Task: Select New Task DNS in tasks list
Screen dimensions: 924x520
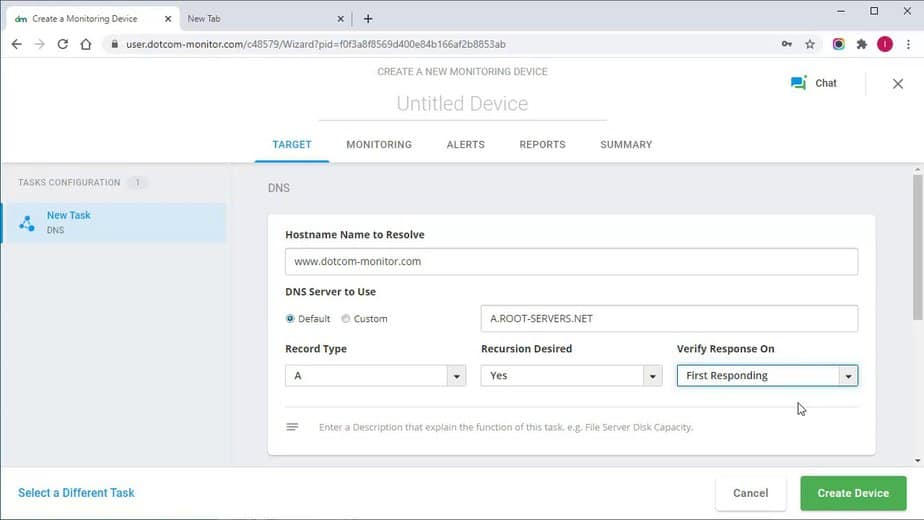Action: click(114, 223)
